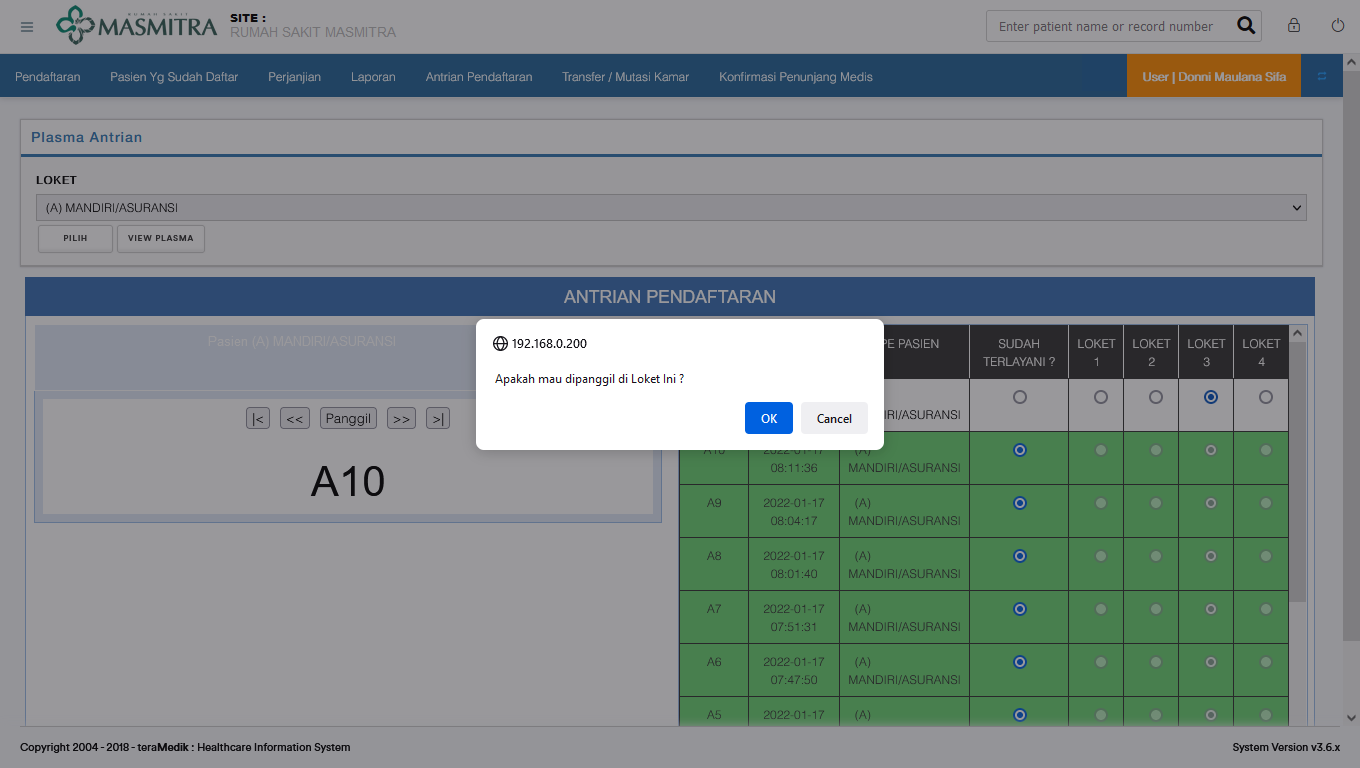
Task: Open the Pendaftaran menu
Action: (x=48, y=76)
